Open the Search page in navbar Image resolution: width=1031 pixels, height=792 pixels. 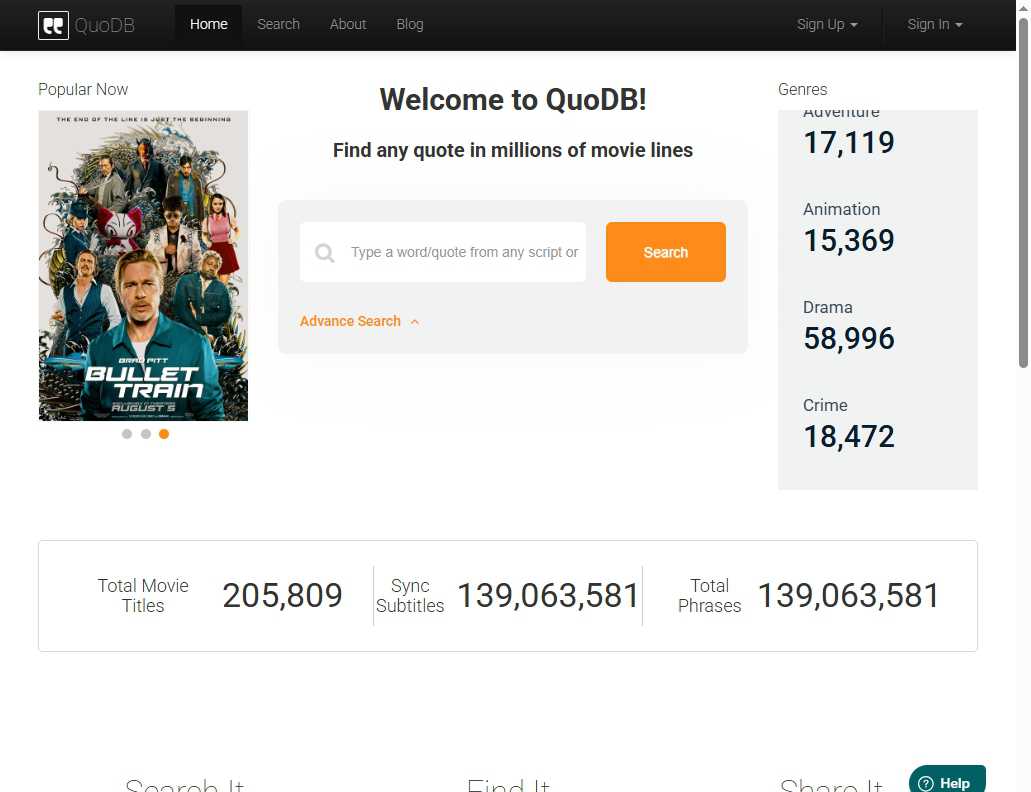tap(278, 25)
